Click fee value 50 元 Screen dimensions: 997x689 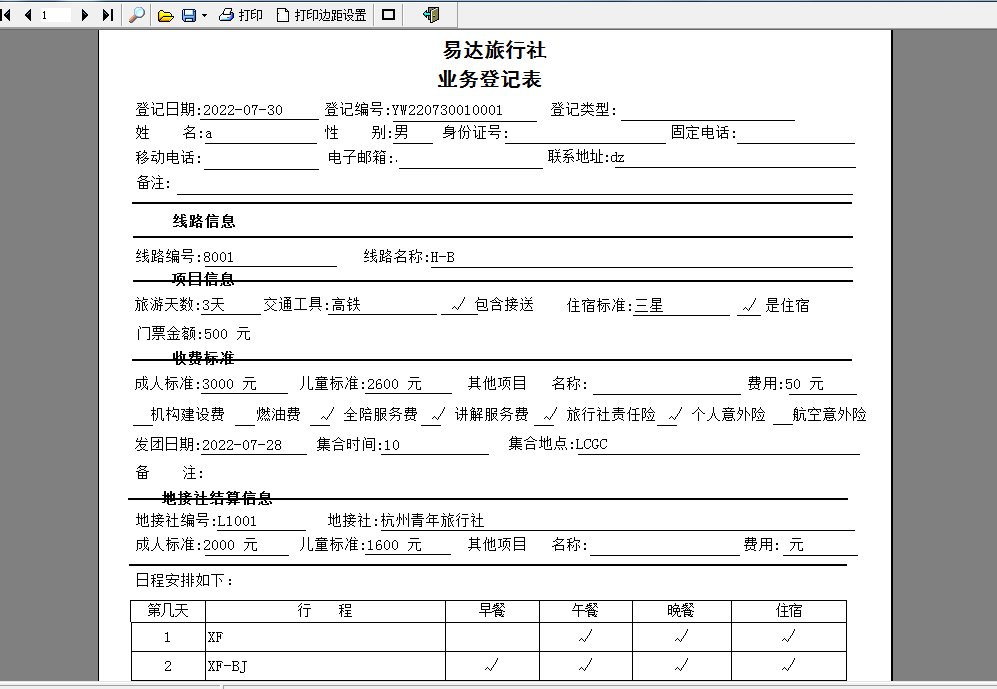[x=804, y=384]
